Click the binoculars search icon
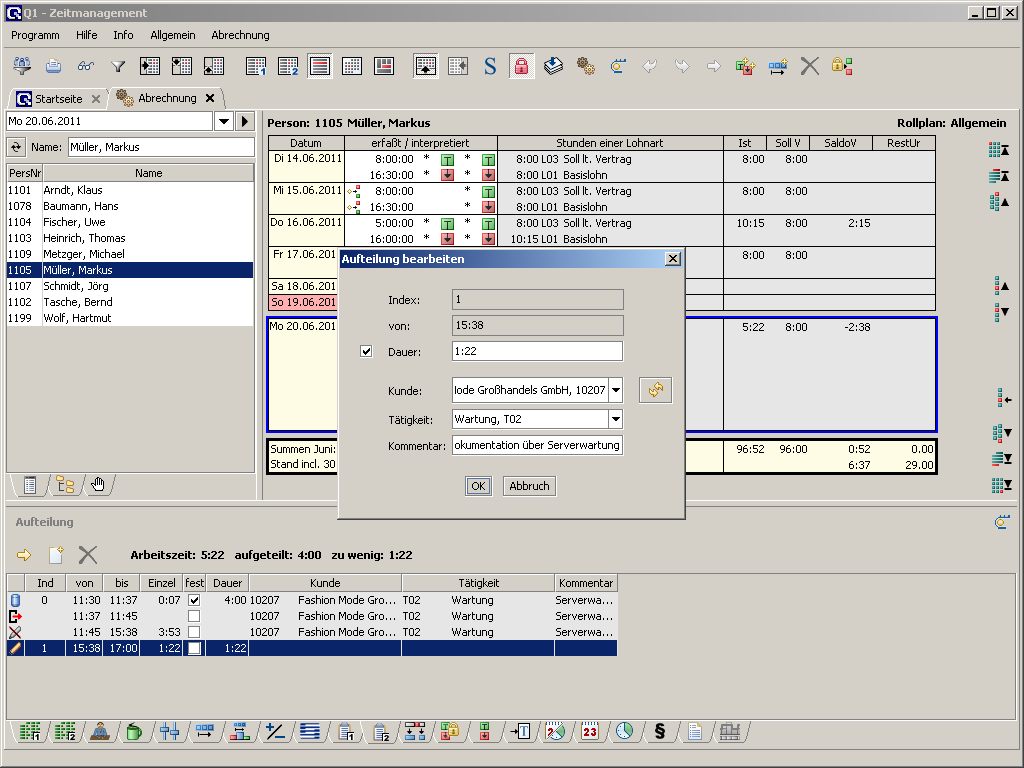 (86, 67)
